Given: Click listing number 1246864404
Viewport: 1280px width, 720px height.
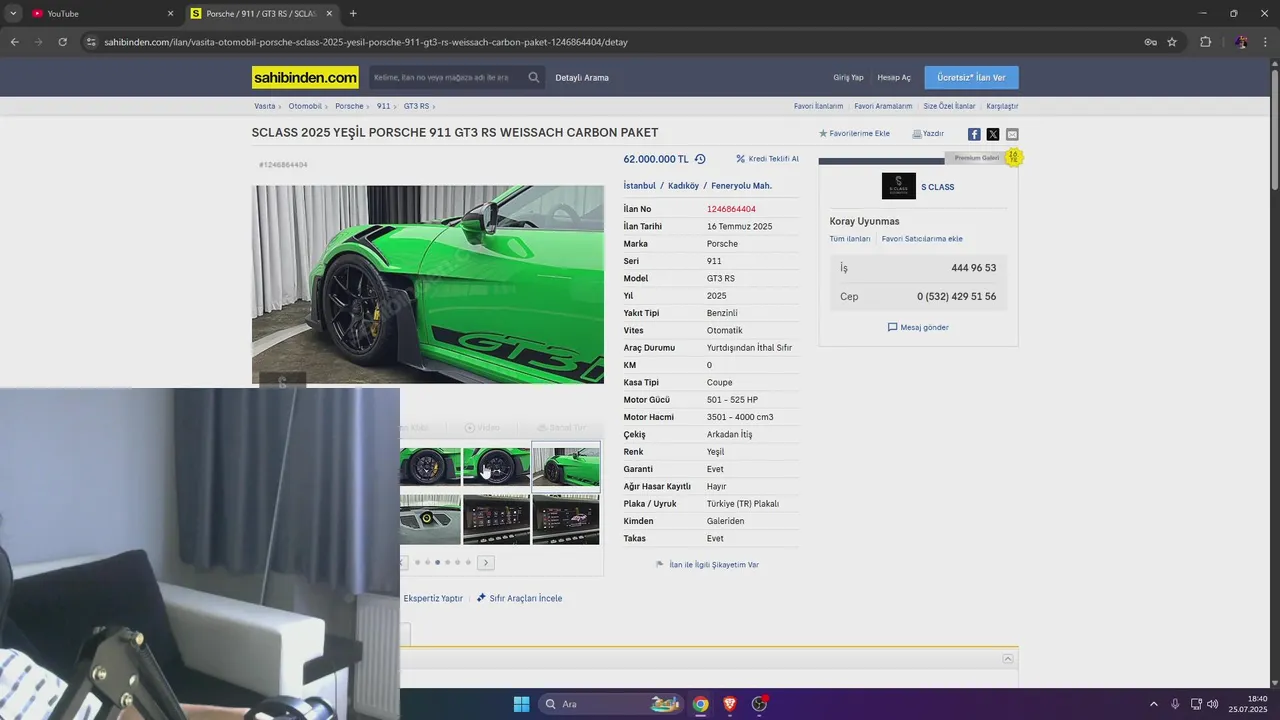Looking at the screenshot, I should pos(731,209).
